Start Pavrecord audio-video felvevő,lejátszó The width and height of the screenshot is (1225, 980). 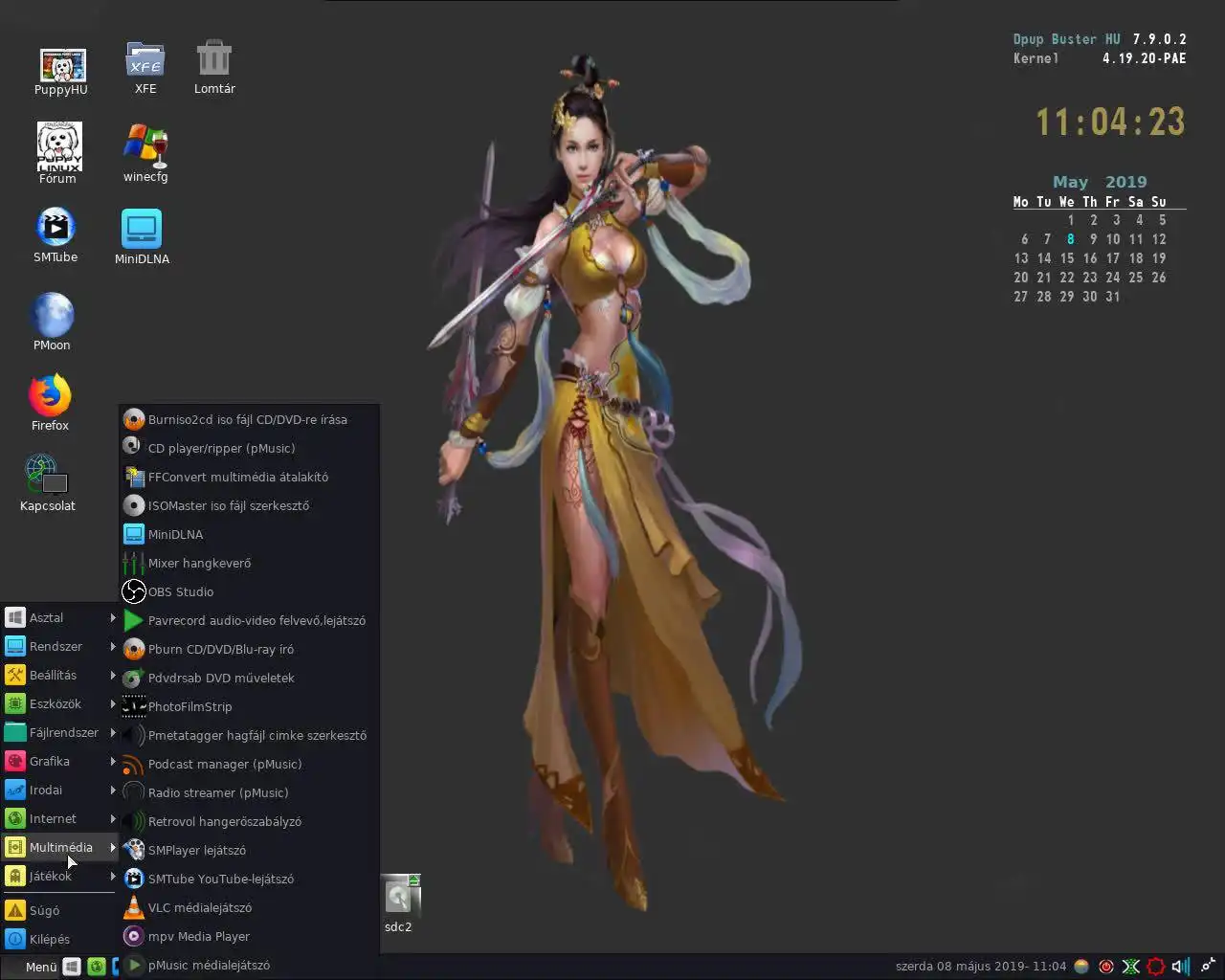tap(249, 620)
